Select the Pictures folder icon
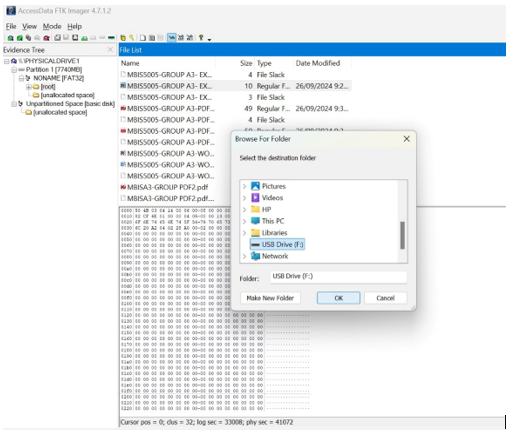507x430 pixels. click(255, 186)
